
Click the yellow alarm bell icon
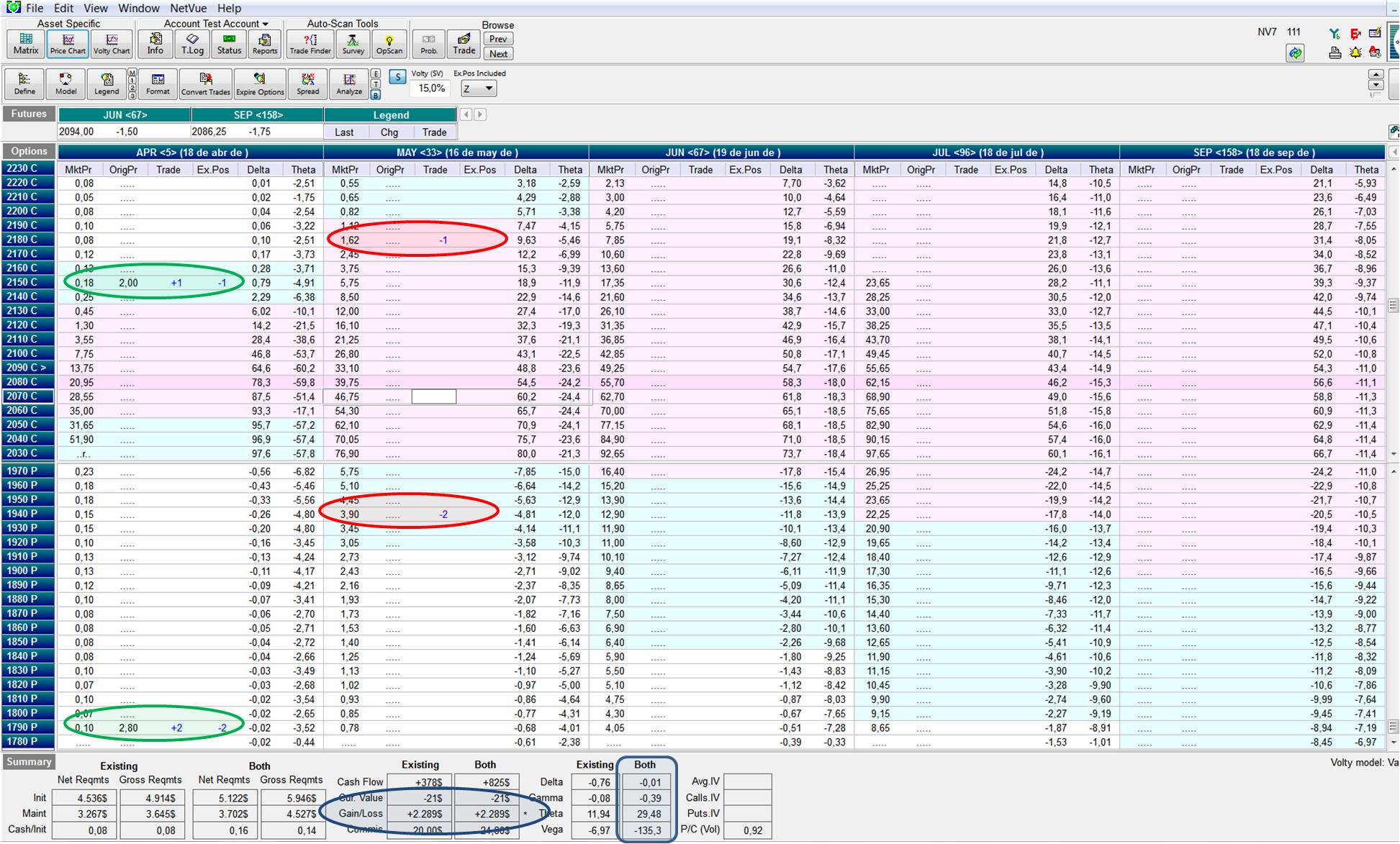1355,53
